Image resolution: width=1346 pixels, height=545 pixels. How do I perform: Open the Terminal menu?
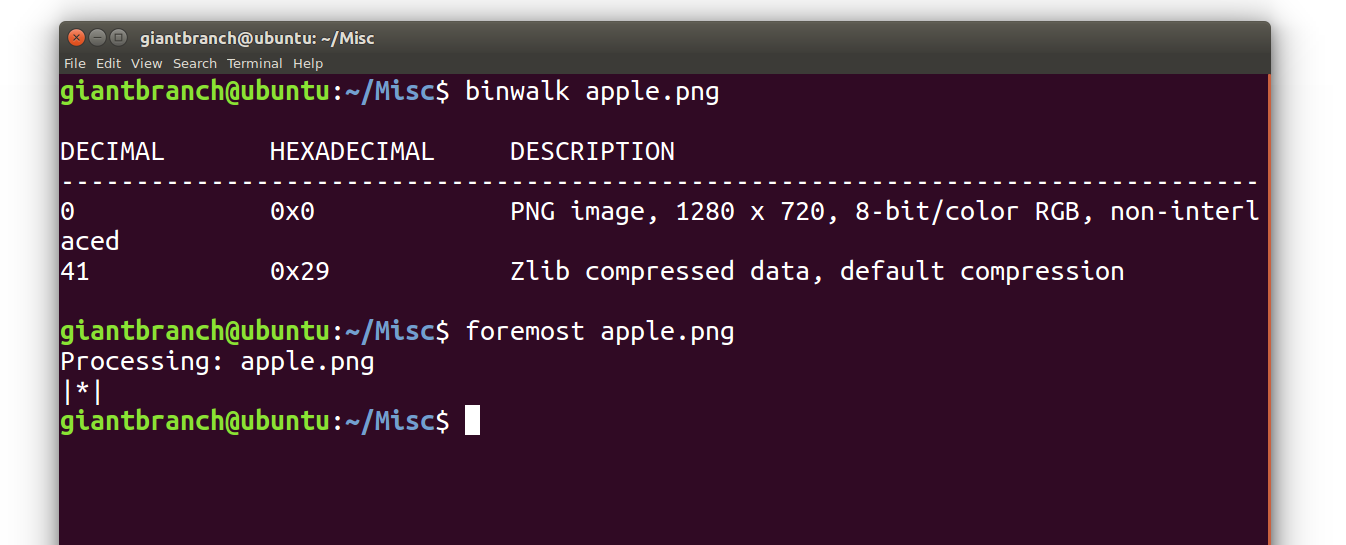pyautogui.click(x=255, y=63)
